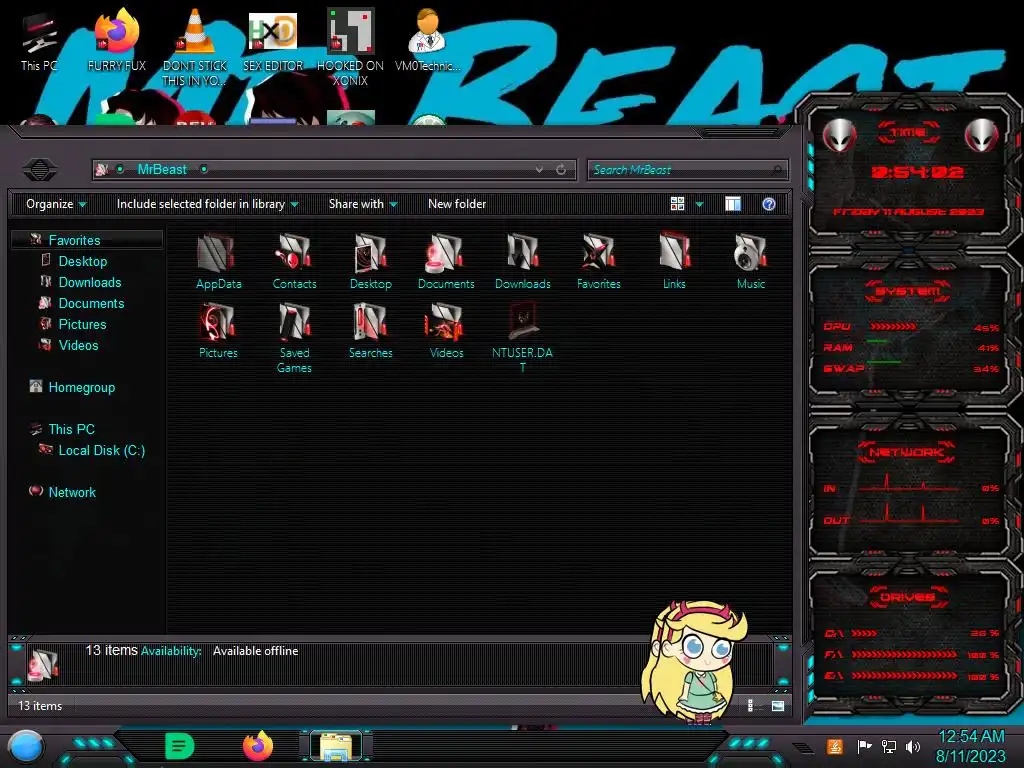Open the Organize menu
This screenshot has height=768, width=1024.
(x=56, y=204)
